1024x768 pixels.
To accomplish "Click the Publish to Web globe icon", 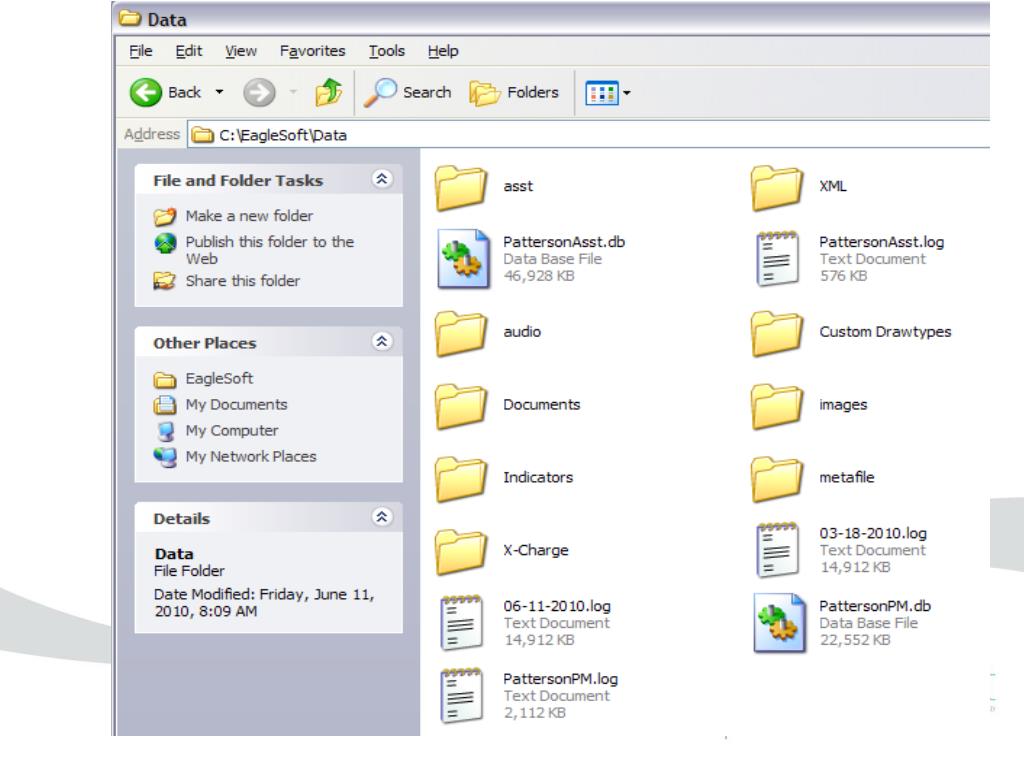I will tap(165, 244).
